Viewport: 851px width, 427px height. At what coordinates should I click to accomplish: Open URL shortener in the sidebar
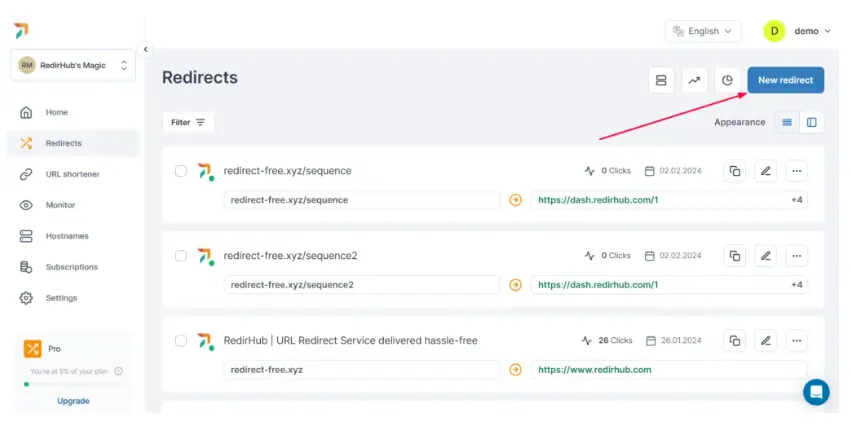click(73, 174)
